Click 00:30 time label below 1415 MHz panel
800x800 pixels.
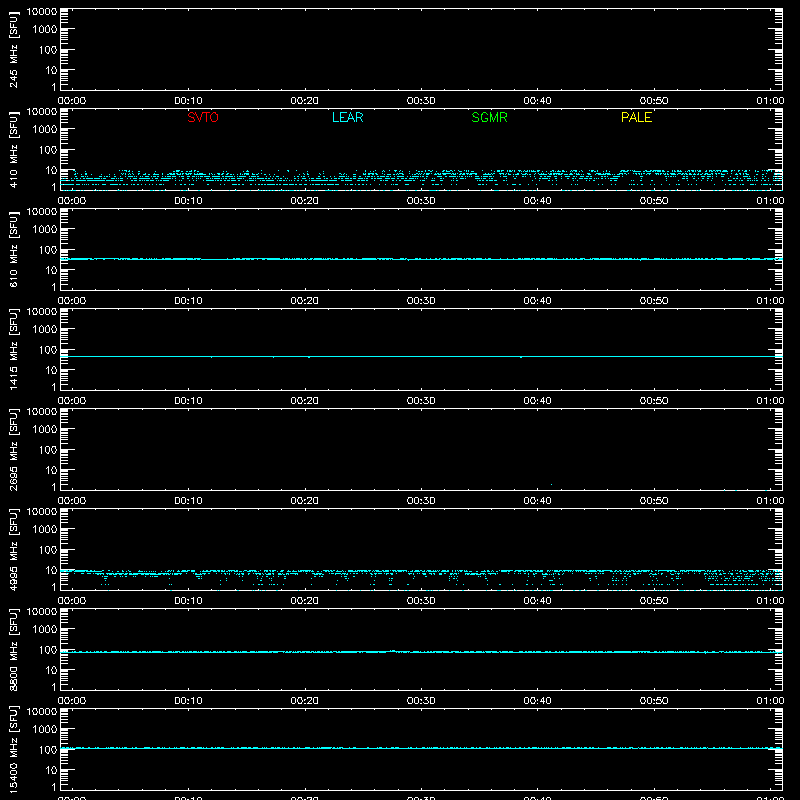coord(421,401)
